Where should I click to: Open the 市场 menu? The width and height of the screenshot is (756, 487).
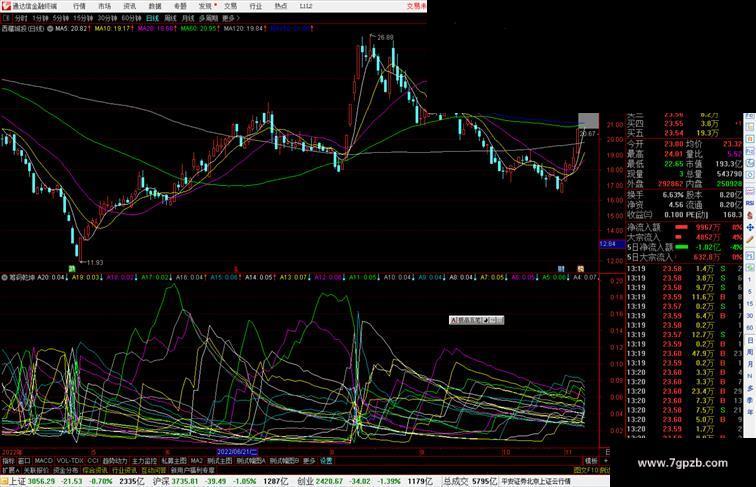tap(104, 6)
